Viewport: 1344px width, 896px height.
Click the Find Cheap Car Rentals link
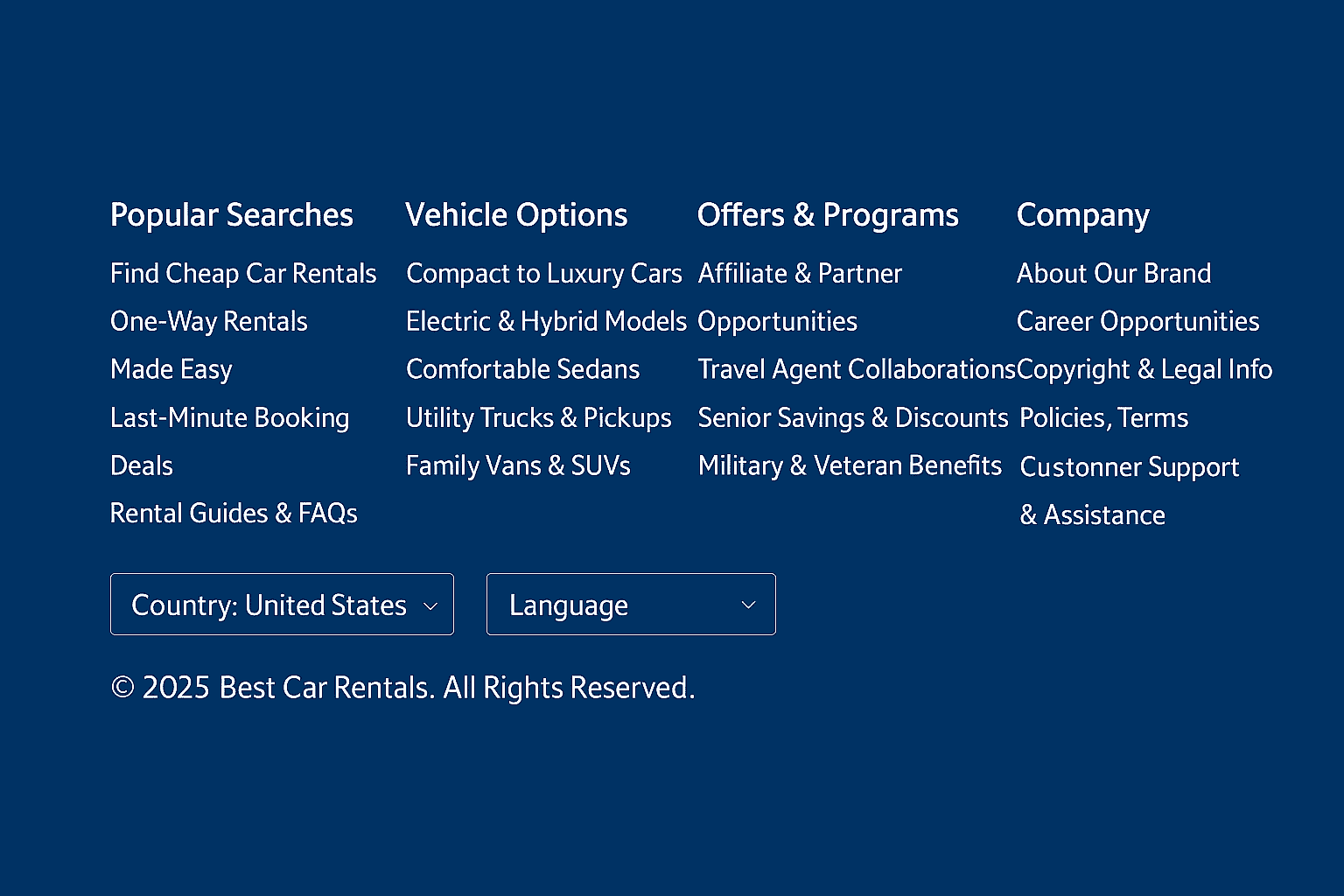pos(243,274)
